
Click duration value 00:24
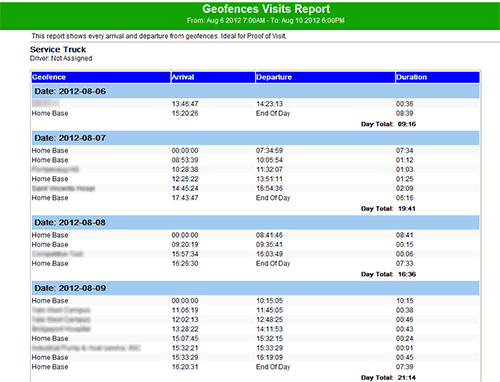405,338
